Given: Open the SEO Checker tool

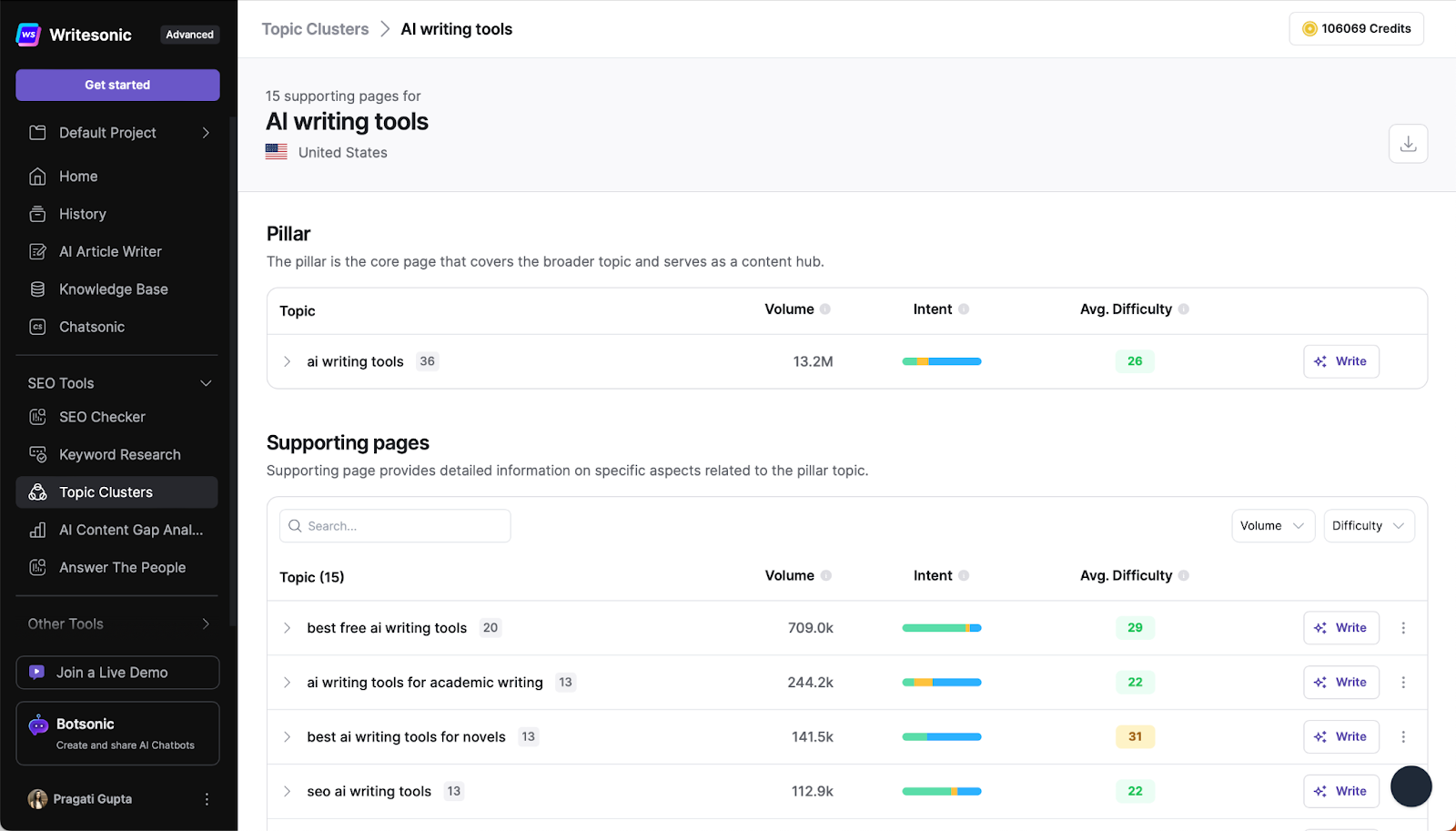Looking at the screenshot, I should 102,417.
